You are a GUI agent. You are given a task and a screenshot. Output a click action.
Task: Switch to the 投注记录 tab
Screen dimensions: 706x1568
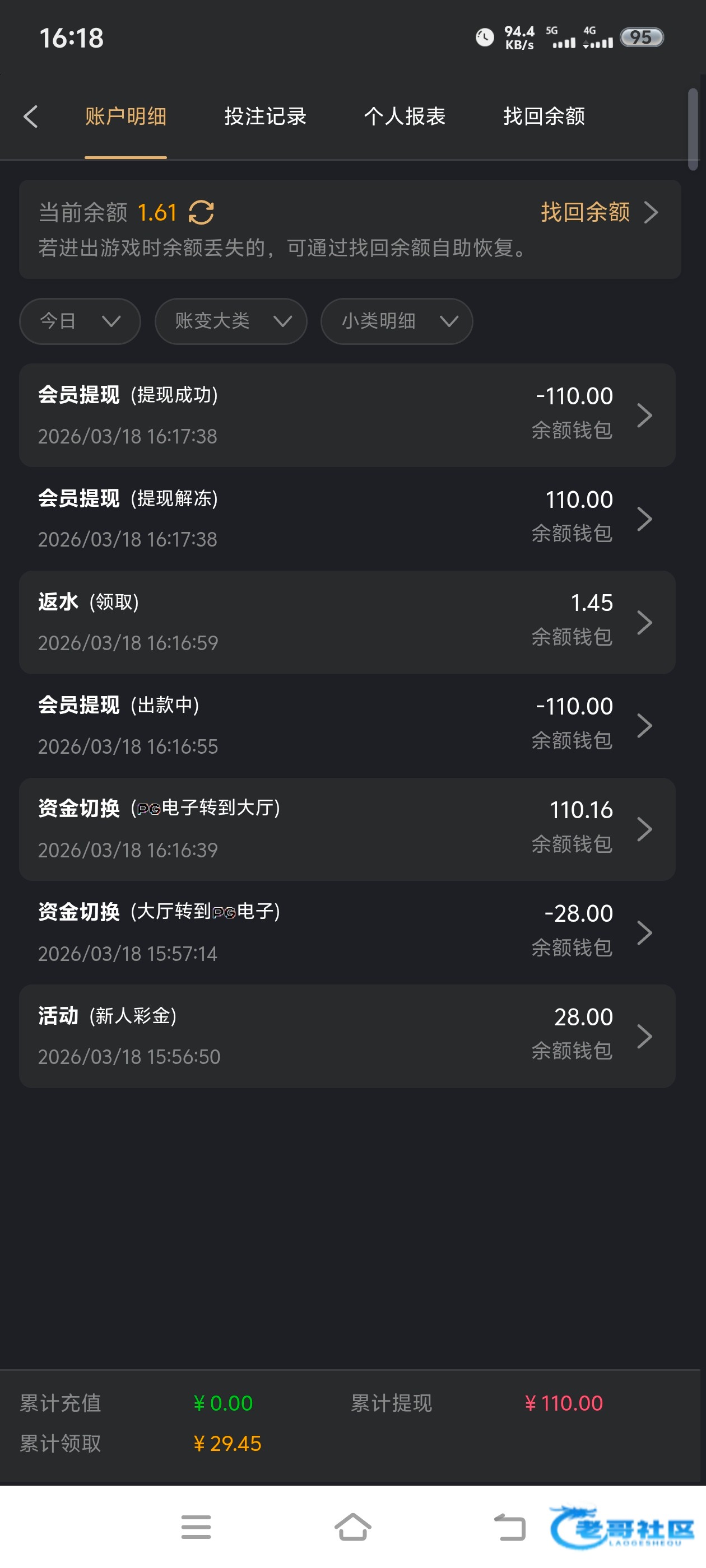pos(265,116)
